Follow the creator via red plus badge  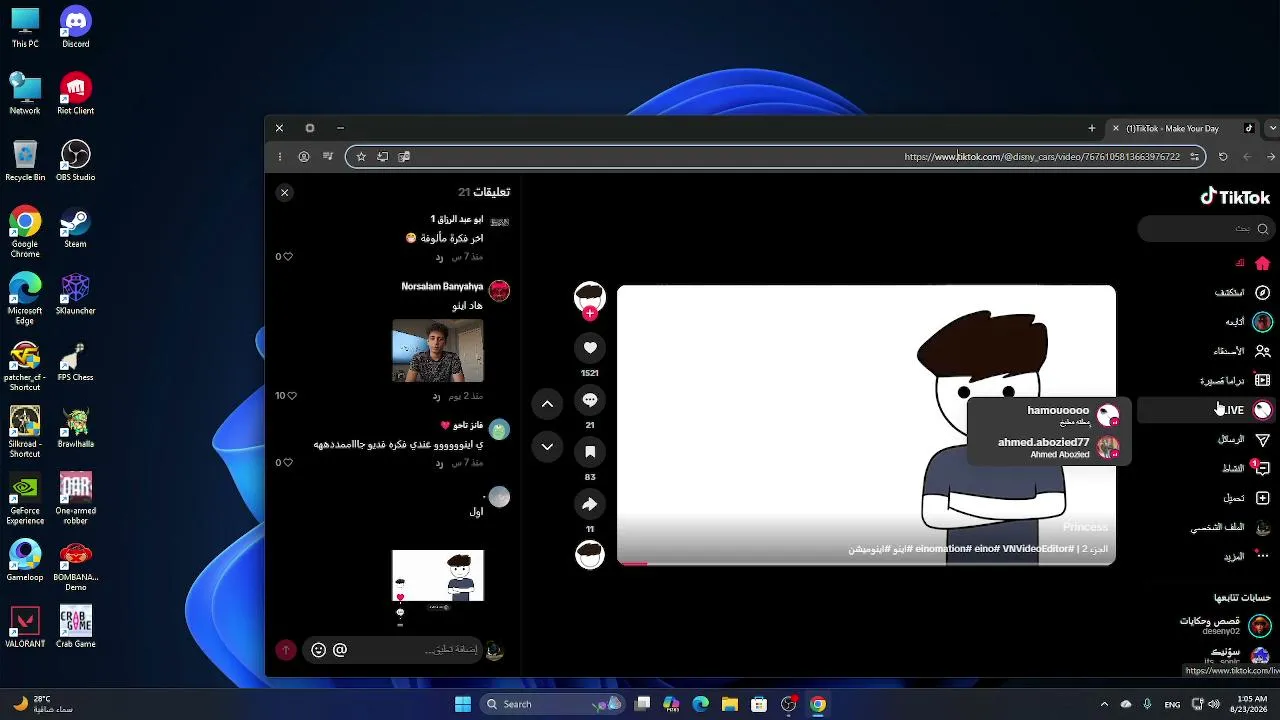pyautogui.click(x=590, y=313)
